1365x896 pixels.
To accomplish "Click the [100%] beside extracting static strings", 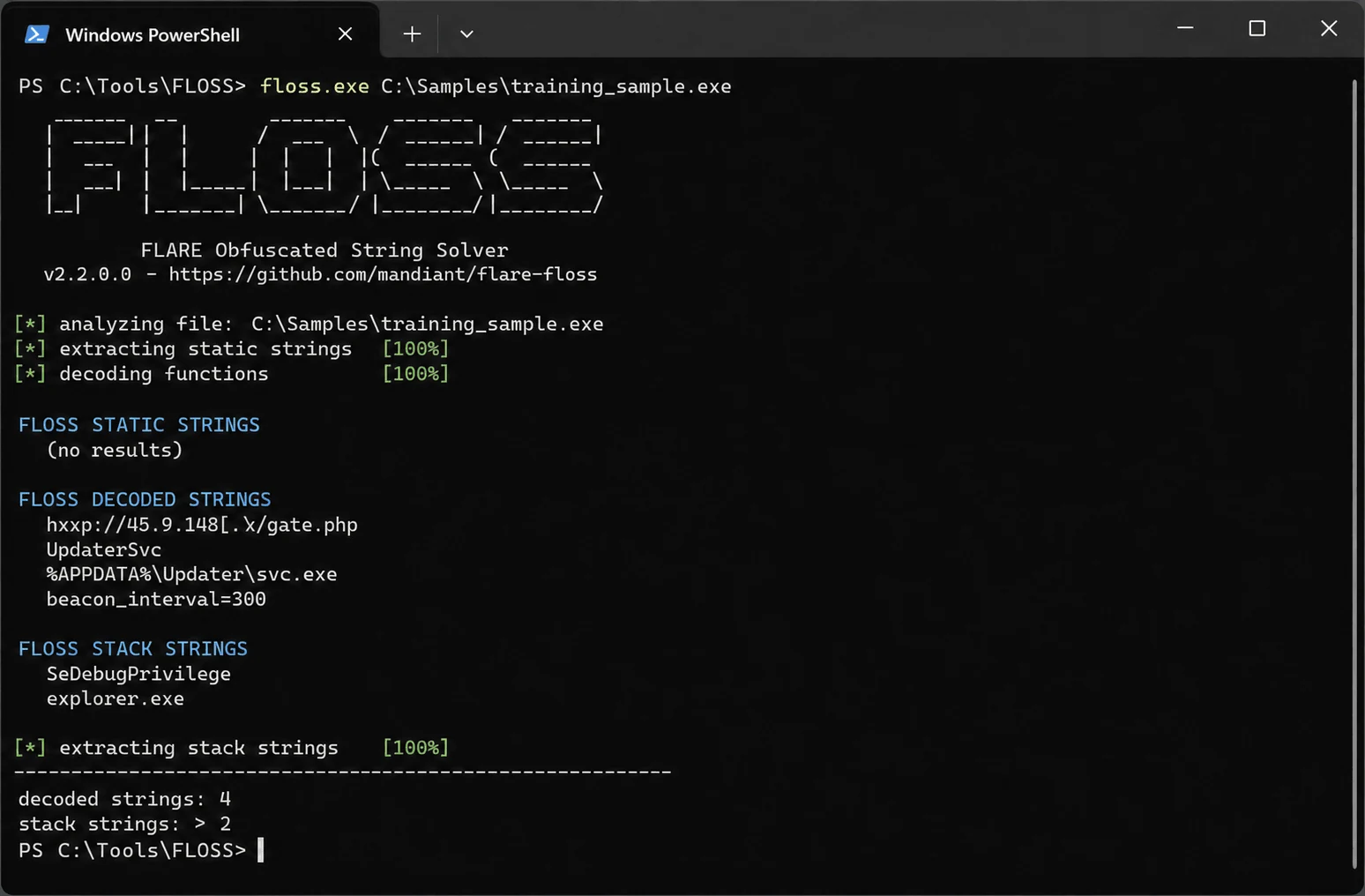I will coord(415,348).
